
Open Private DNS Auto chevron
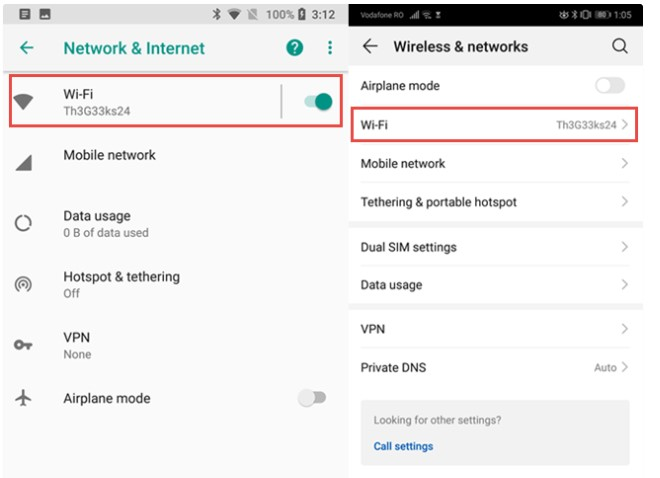pyautogui.click(x=624, y=368)
